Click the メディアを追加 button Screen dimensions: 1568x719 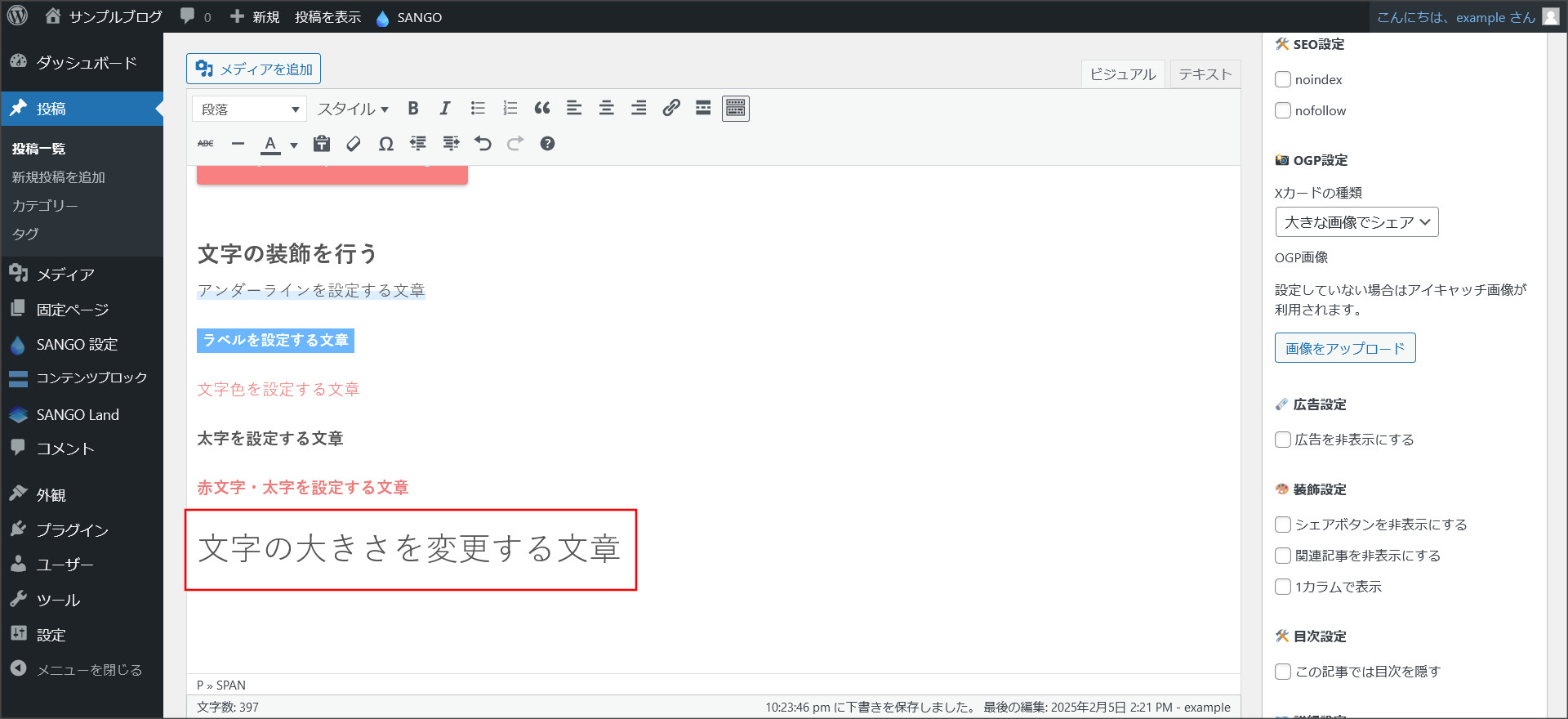click(x=253, y=69)
